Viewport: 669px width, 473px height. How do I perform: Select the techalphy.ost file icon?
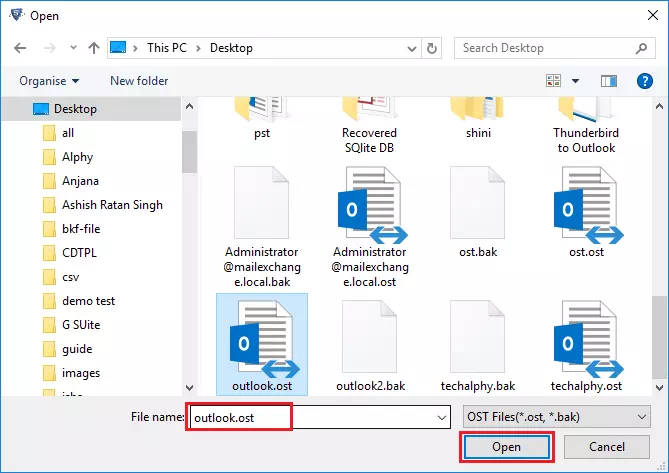587,339
